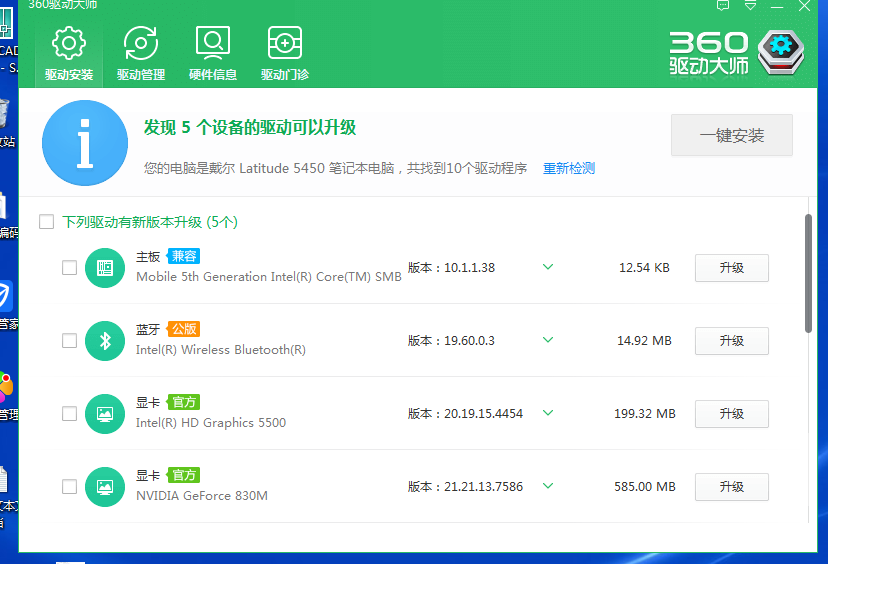Click the NVIDIA GeForce 830M icon
Image resolution: width=870 pixels, height=608 pixels.
pos(105,487)
